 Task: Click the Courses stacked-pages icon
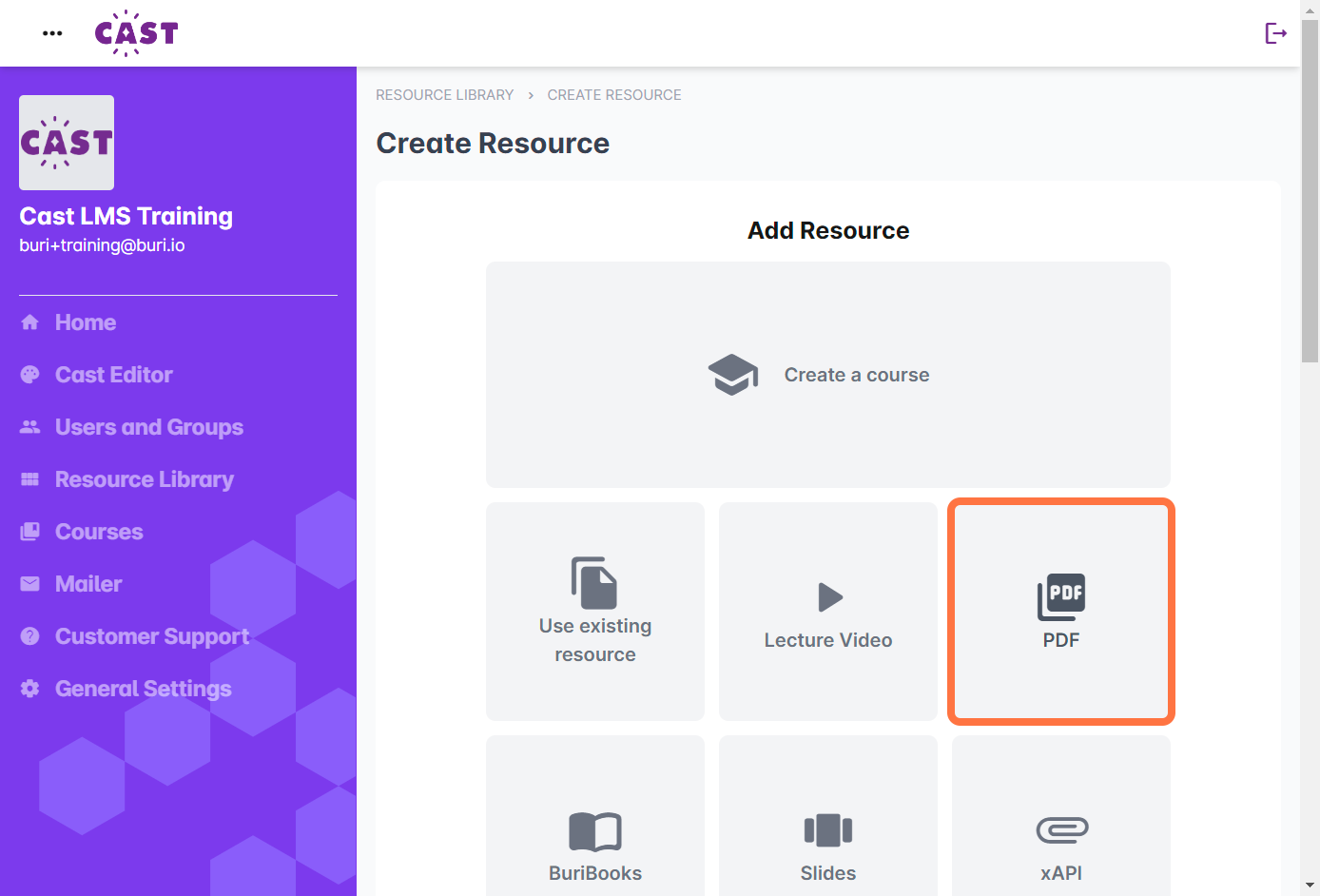click(30, 532)
